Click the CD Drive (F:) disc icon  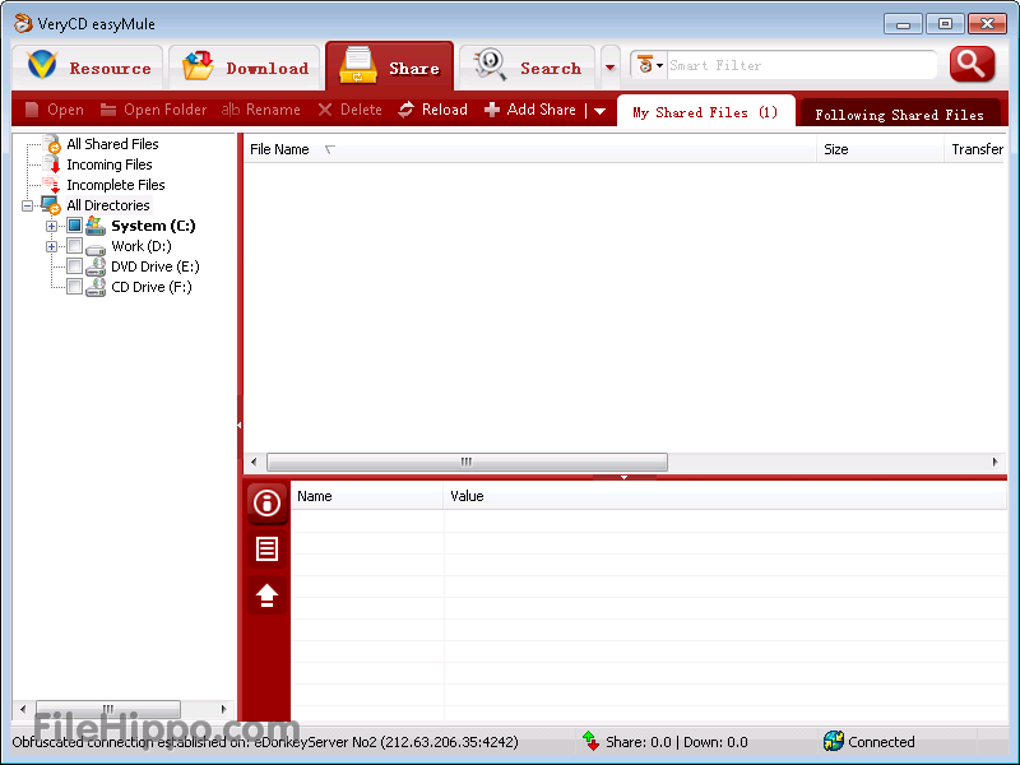click(x=96, y=287)
